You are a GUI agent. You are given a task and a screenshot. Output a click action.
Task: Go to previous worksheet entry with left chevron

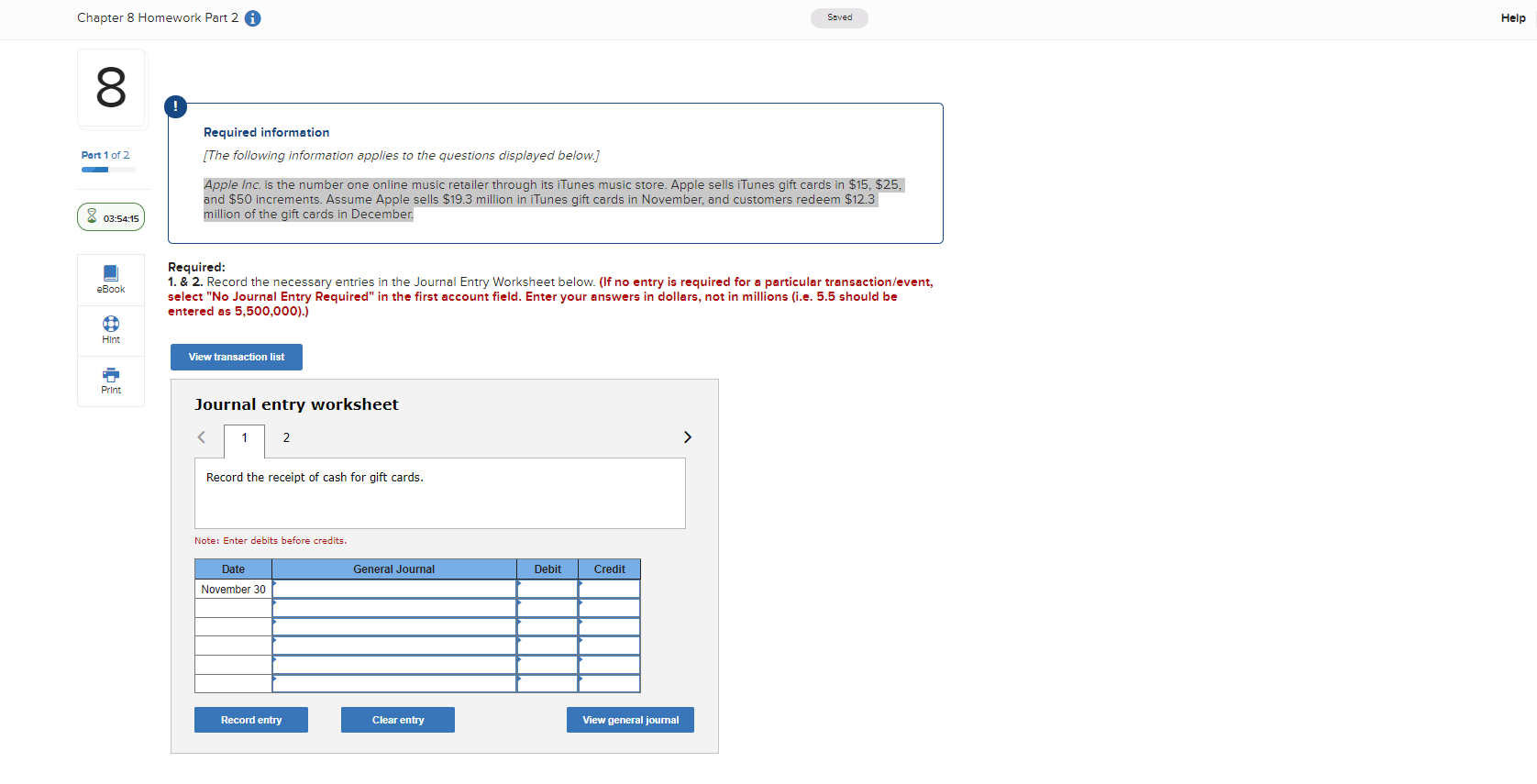202,437
